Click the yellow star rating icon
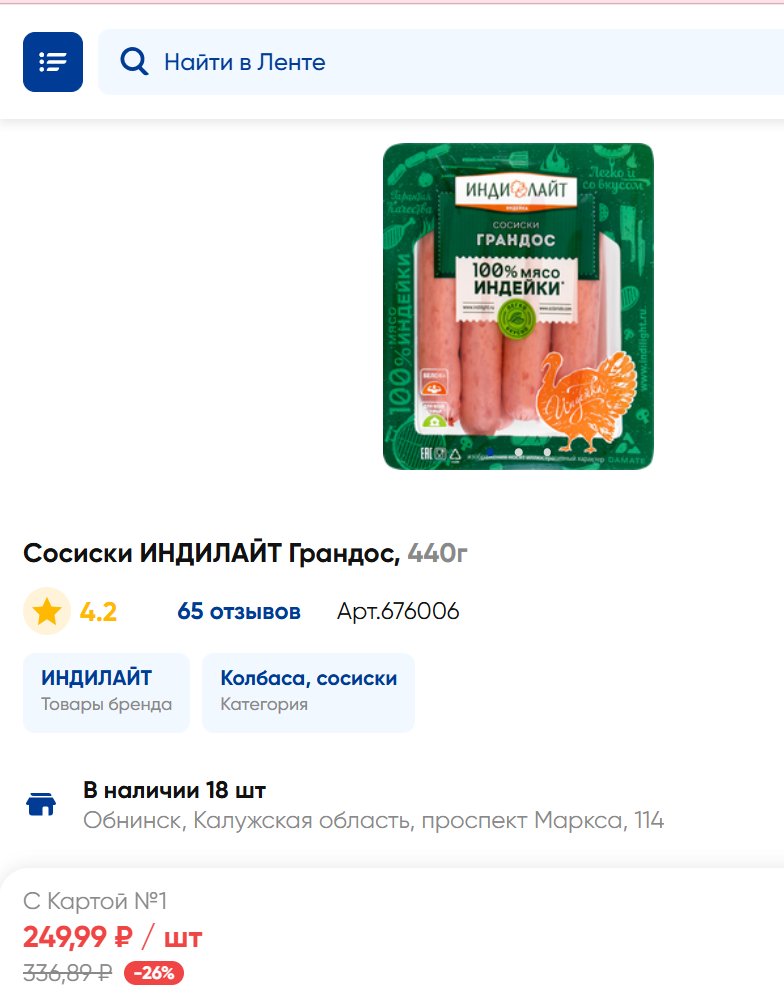Viewport: 784px width, 995px height. 47,612
